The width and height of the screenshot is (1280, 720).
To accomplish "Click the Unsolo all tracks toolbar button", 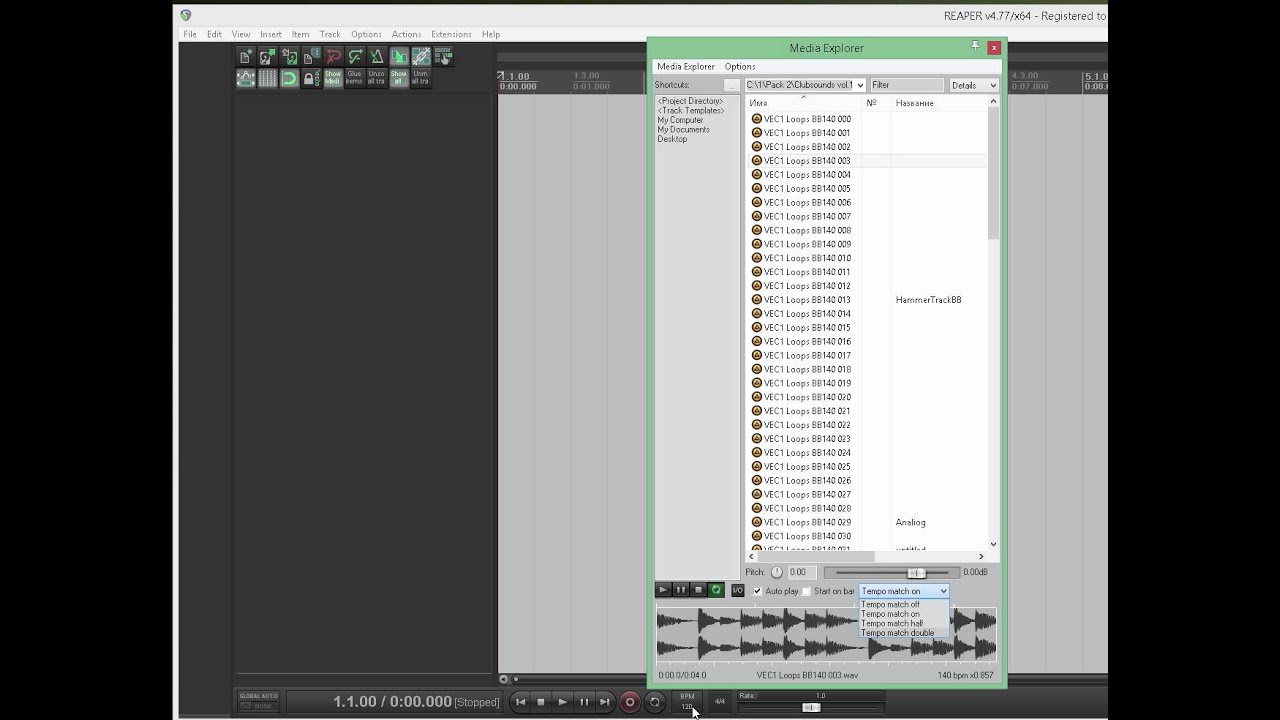I will (377, 78).
